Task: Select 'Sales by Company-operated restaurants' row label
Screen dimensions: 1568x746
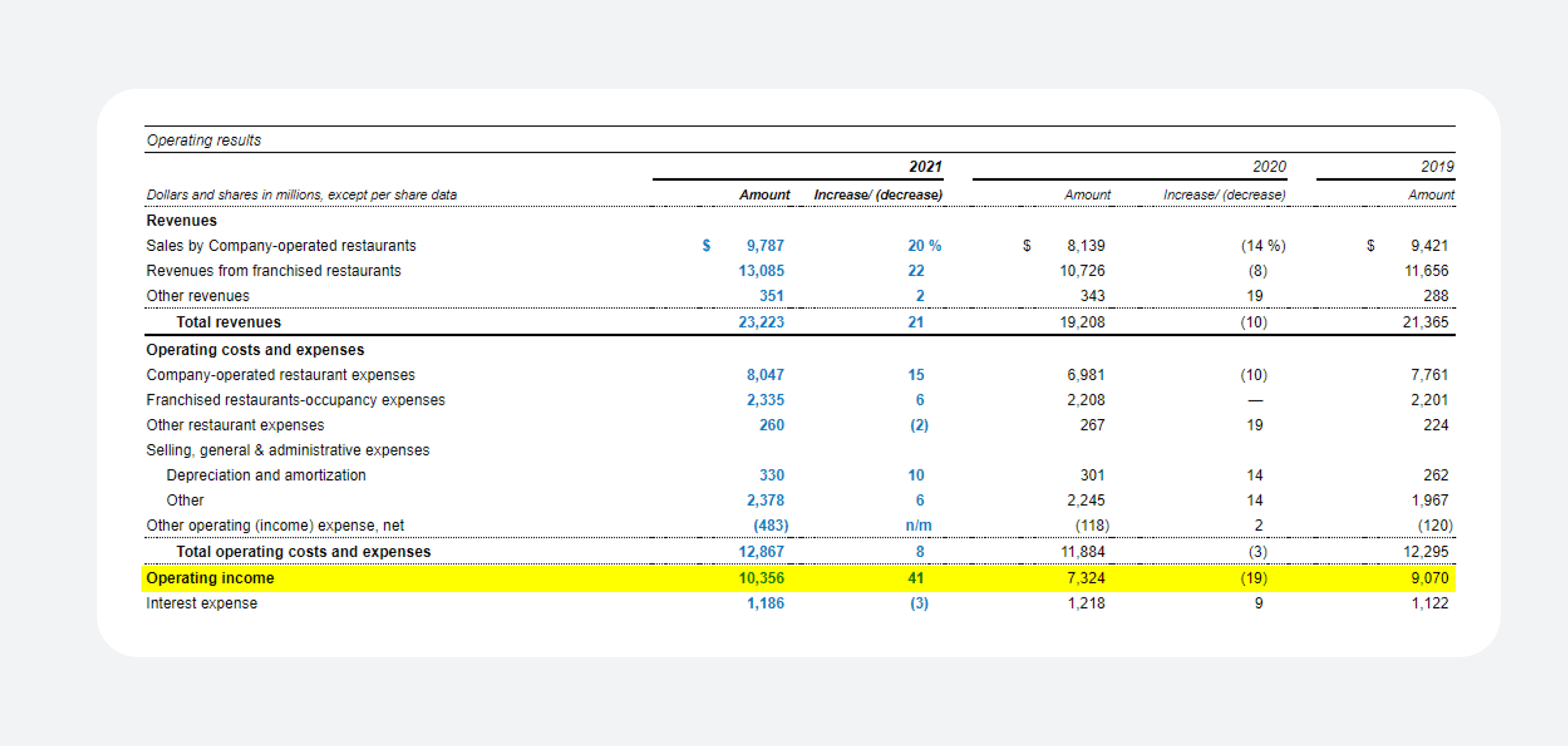Action: (x=281, y=245)
